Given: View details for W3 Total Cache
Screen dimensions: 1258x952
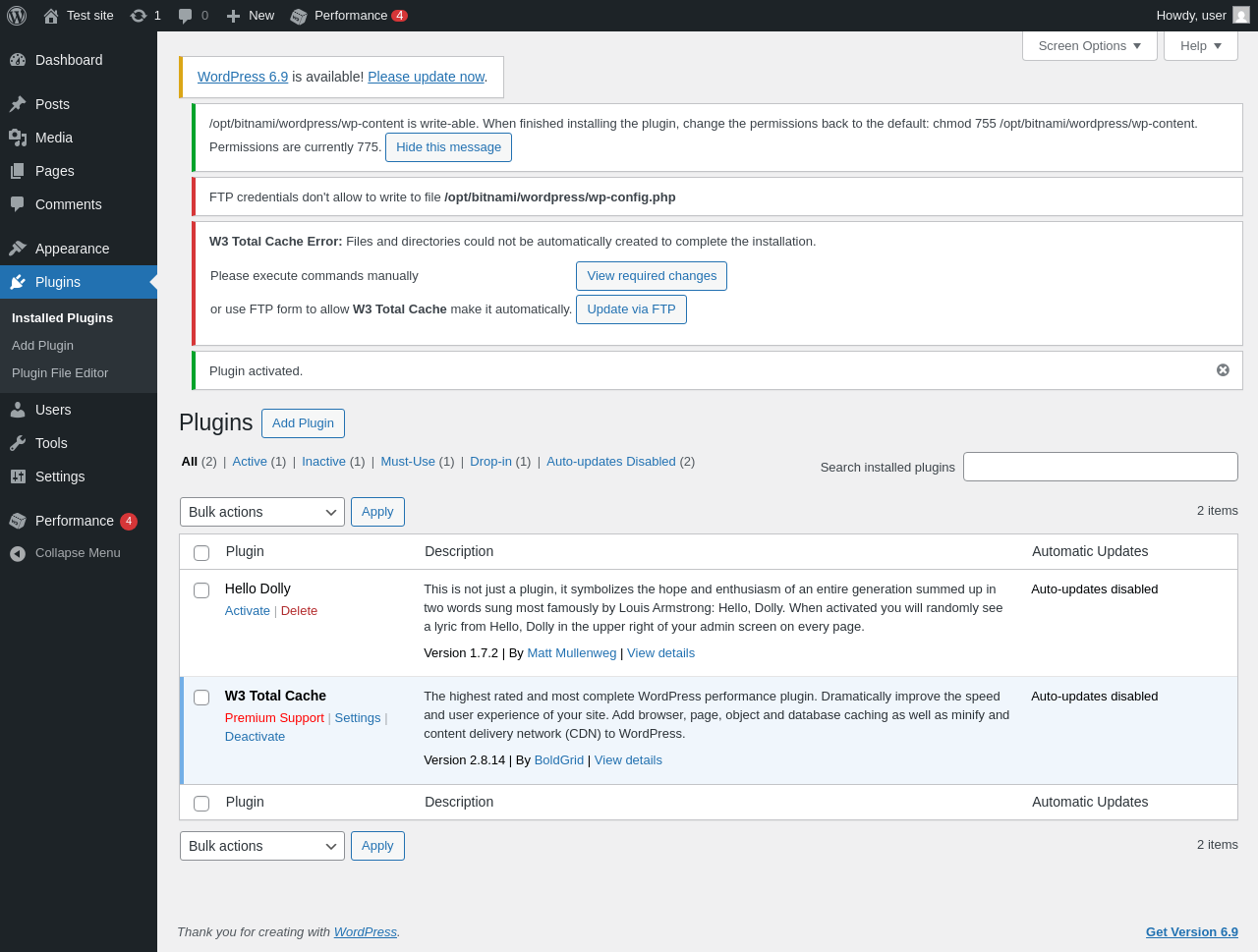Looking at the screenshot, I should 628,760.
